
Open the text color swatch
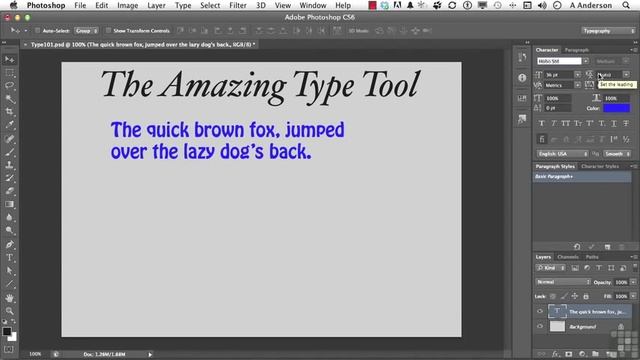(616, 108)
